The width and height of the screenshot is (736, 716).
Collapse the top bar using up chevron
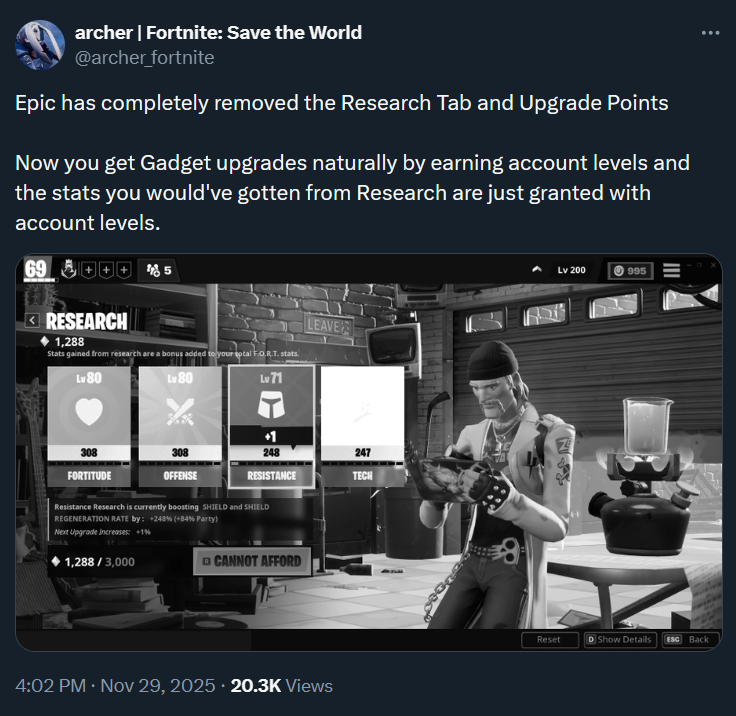pyautogui.click(x=537, y=269)
